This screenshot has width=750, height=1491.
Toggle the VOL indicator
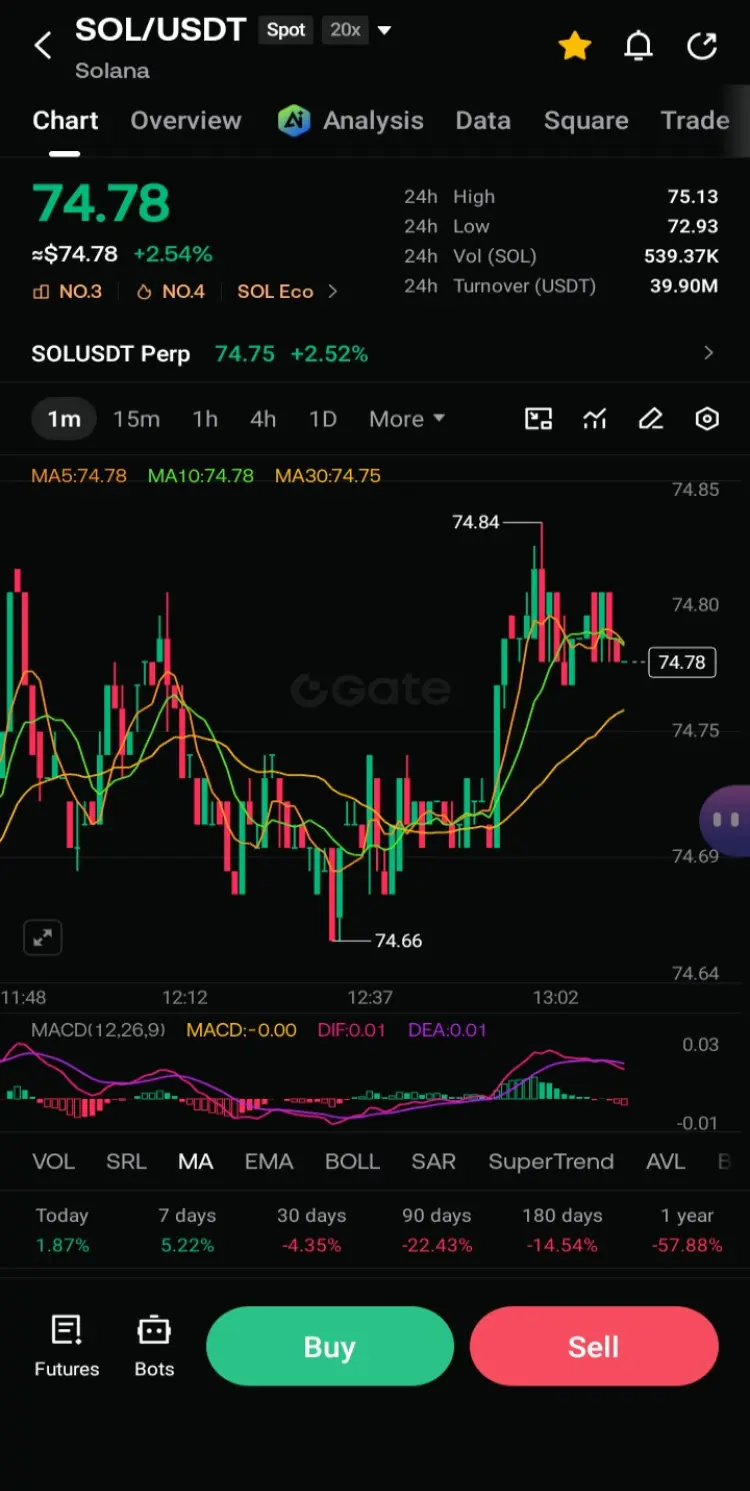(54, 1162)
